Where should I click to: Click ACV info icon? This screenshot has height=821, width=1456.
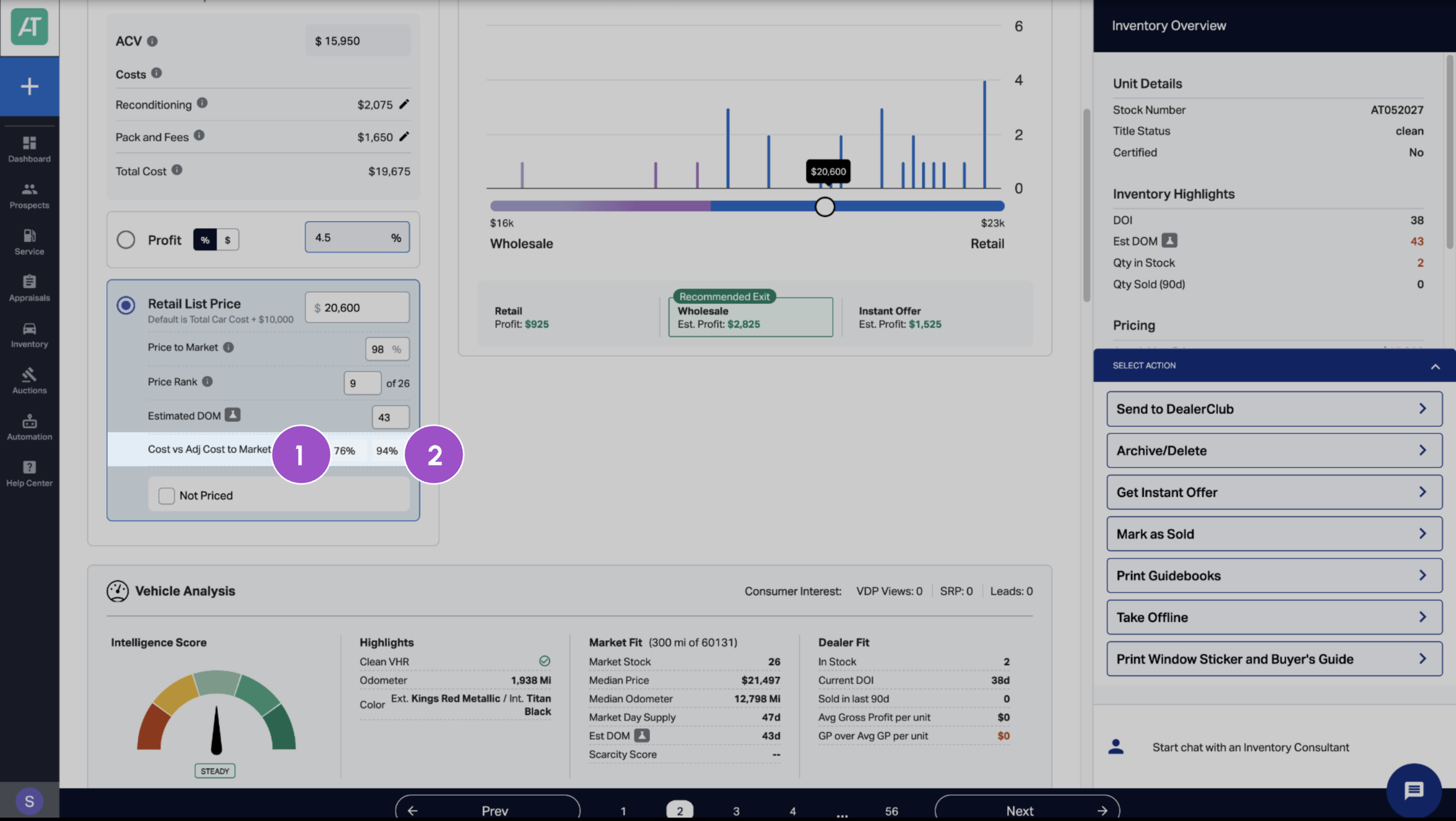click(152, 41)
